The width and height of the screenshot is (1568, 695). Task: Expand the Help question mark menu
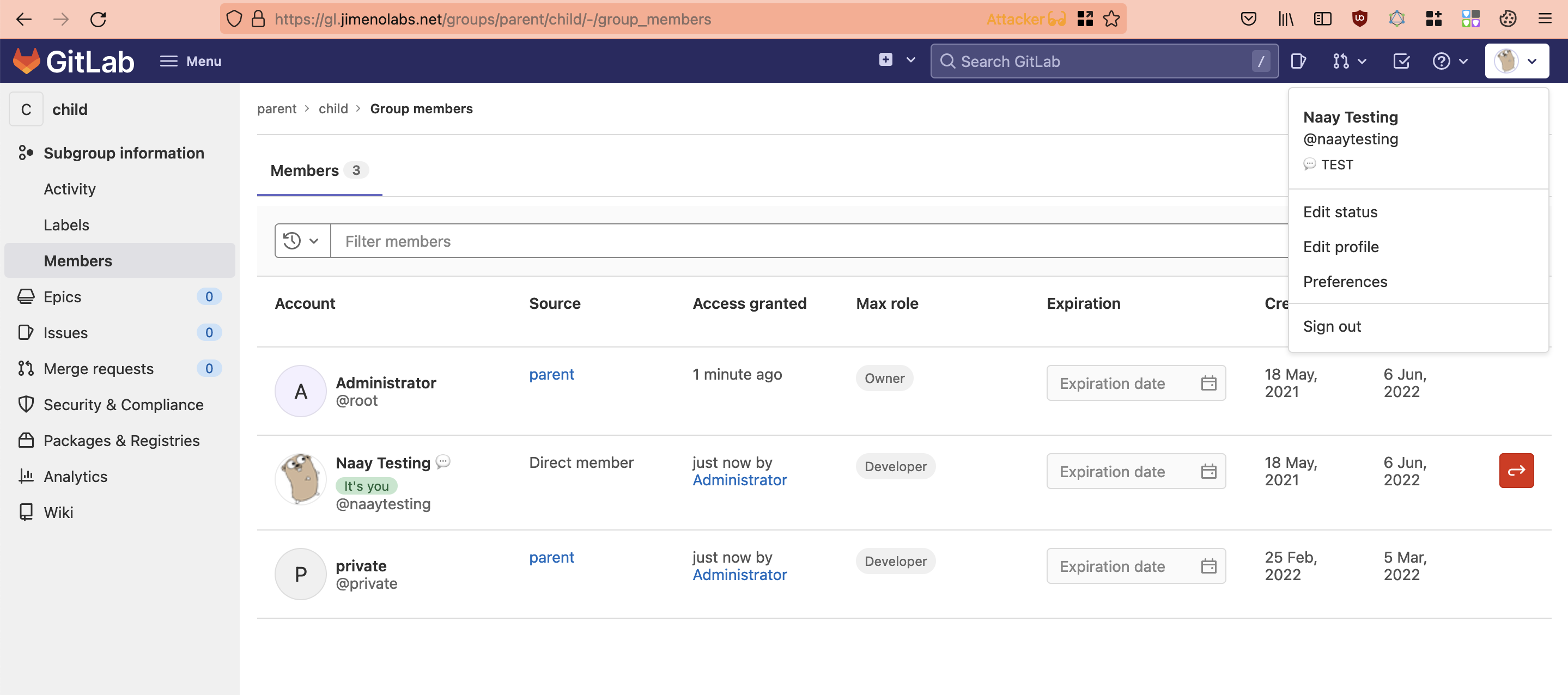(1450, 61)
